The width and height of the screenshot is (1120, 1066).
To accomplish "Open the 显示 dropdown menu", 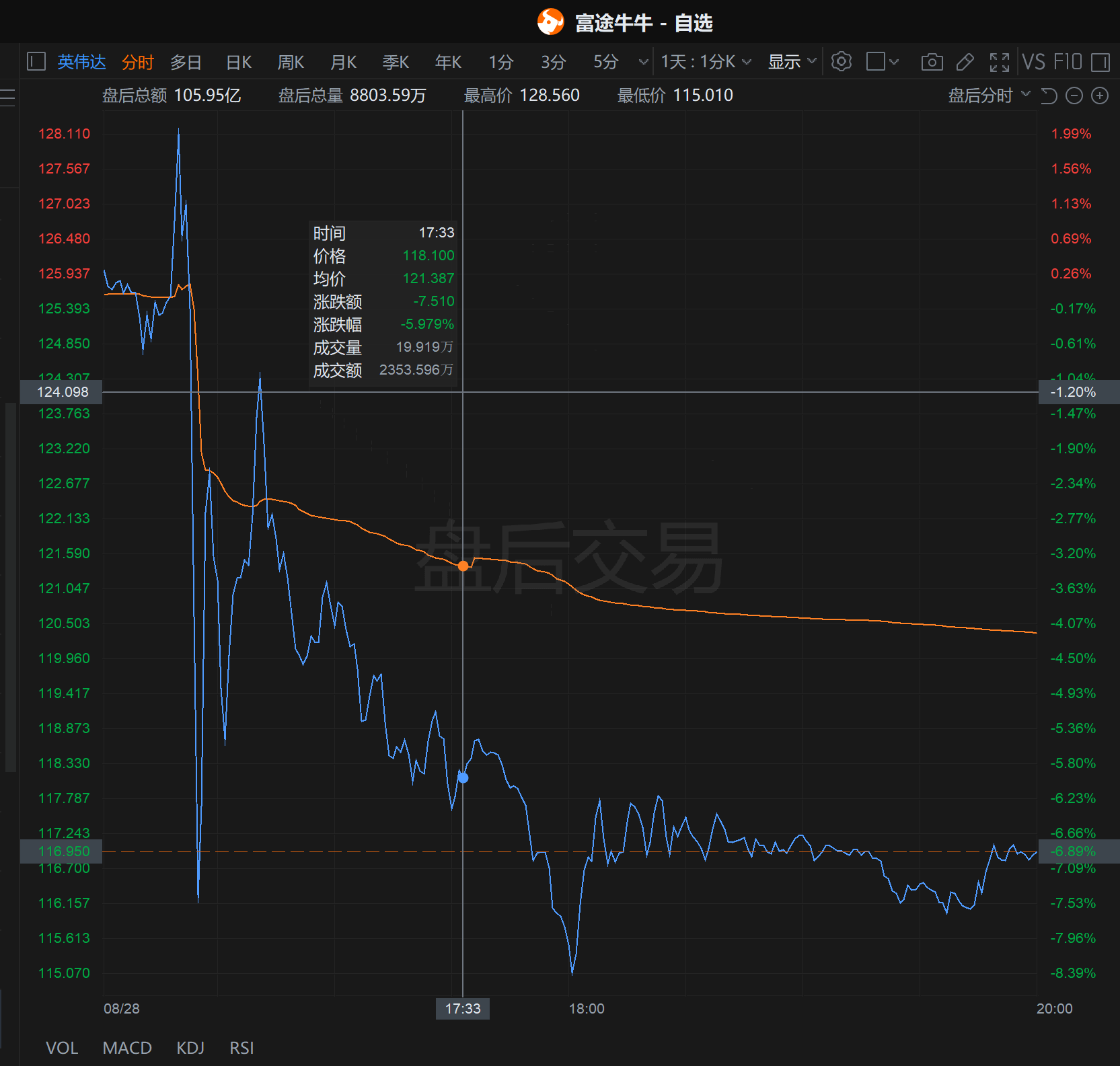I will (792, 62).
